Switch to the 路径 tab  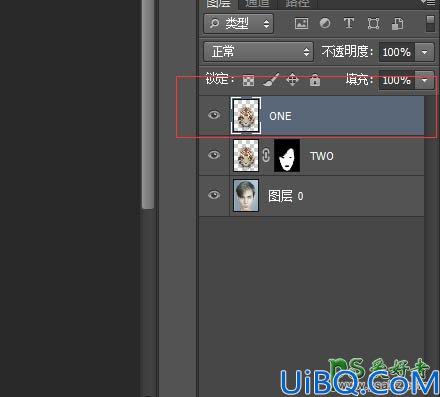[x=297, y=3]
